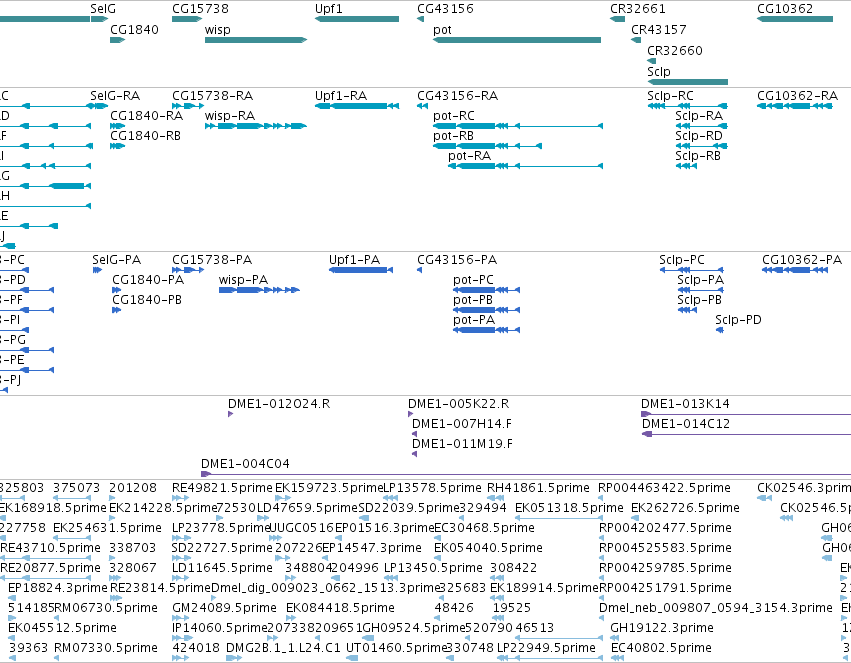Click the CG1840-RA transcript label
851x663 pixels.
tap(147, 116)
